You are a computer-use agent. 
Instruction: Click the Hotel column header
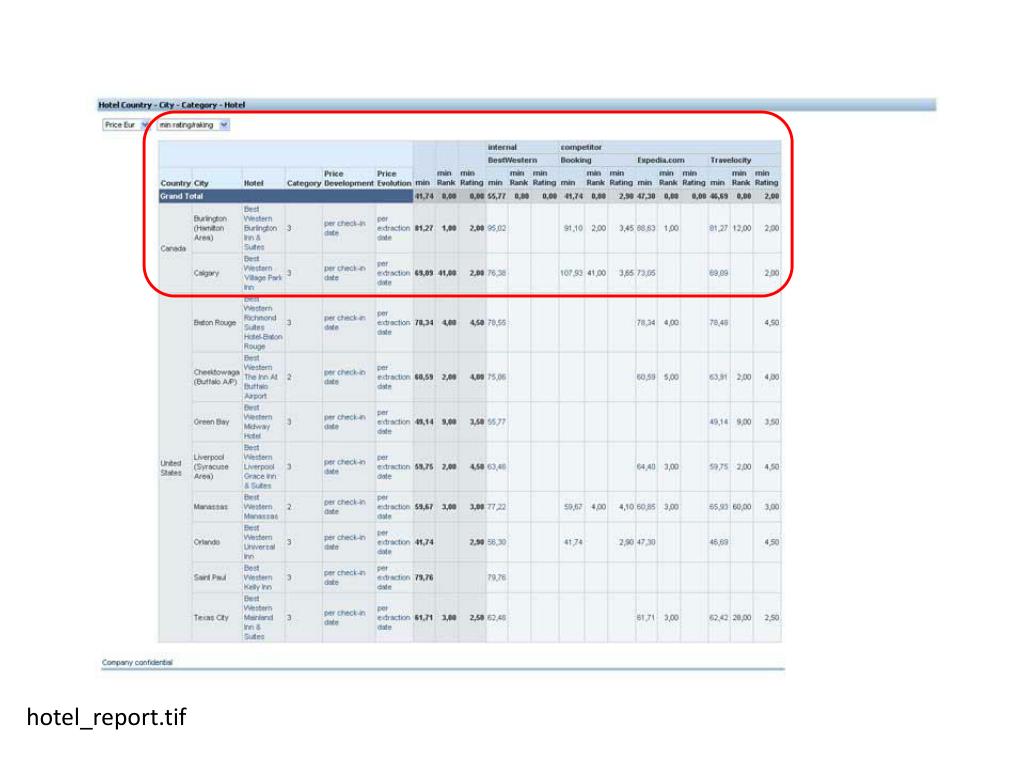tap(253, 184)
